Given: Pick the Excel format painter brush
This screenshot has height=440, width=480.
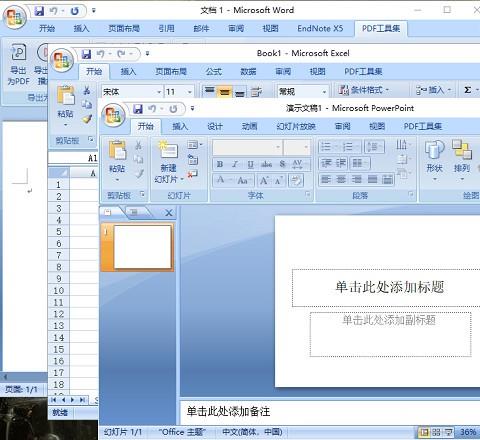Looking at the screenshot, I should 87,119.
